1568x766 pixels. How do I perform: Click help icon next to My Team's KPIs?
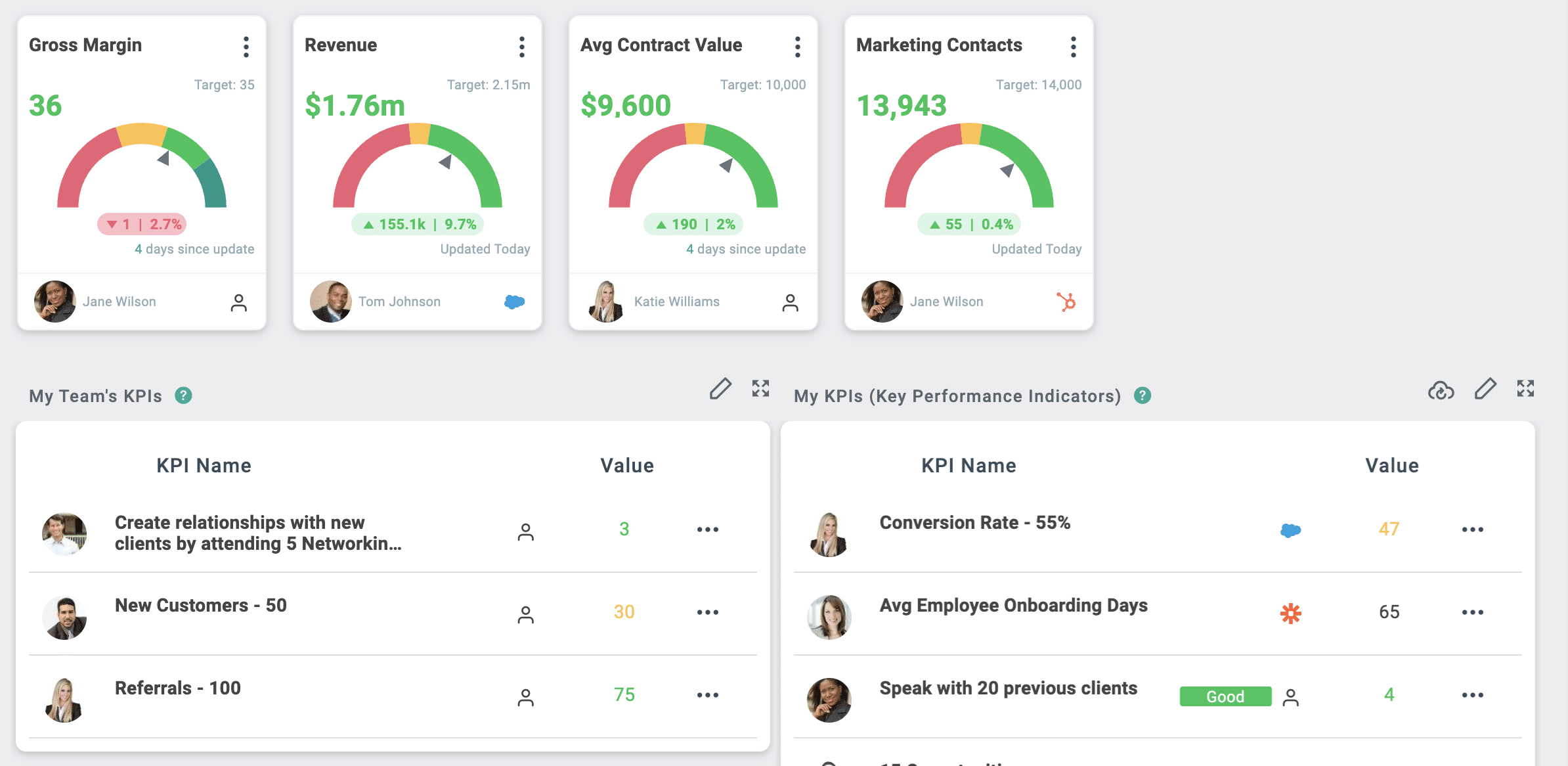click(183, 395)
